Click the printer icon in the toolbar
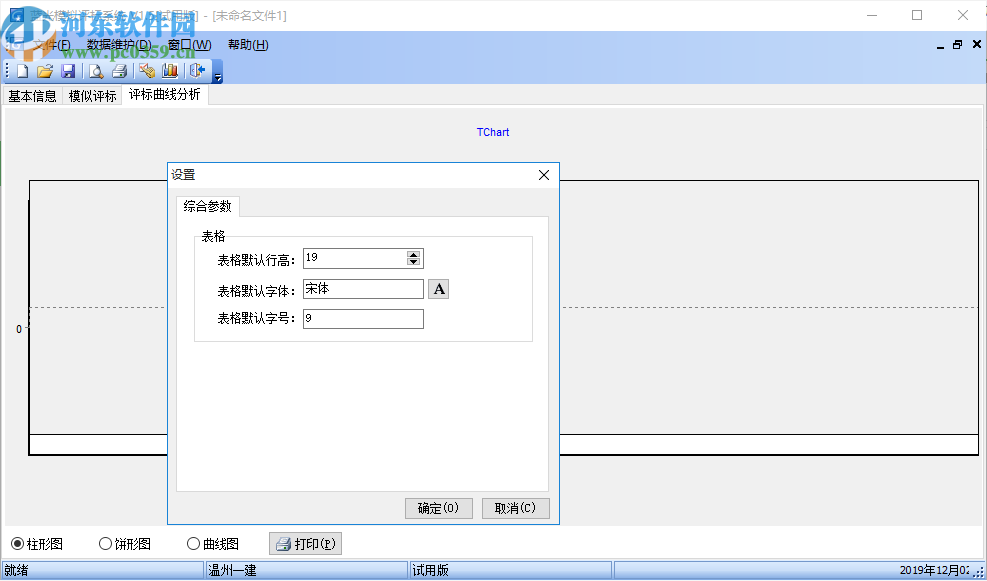The height and width of the screenshot is (581, 987). tap(120, 70)
